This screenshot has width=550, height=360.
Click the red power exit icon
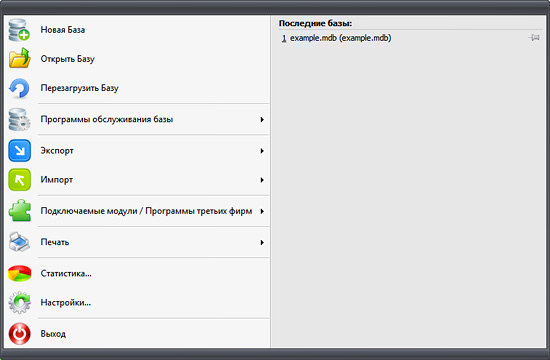point(20,334)
